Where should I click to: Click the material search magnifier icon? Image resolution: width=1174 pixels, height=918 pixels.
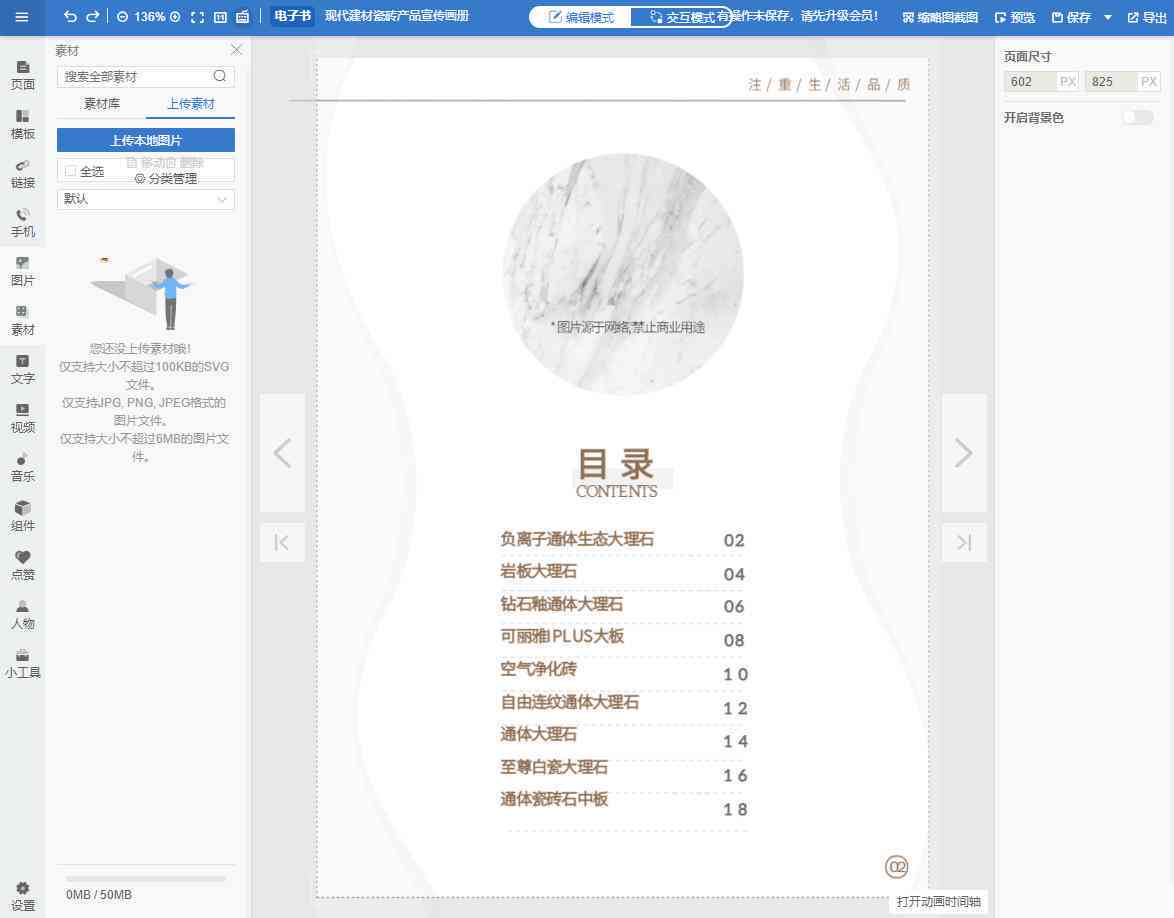tap(219, 76)
